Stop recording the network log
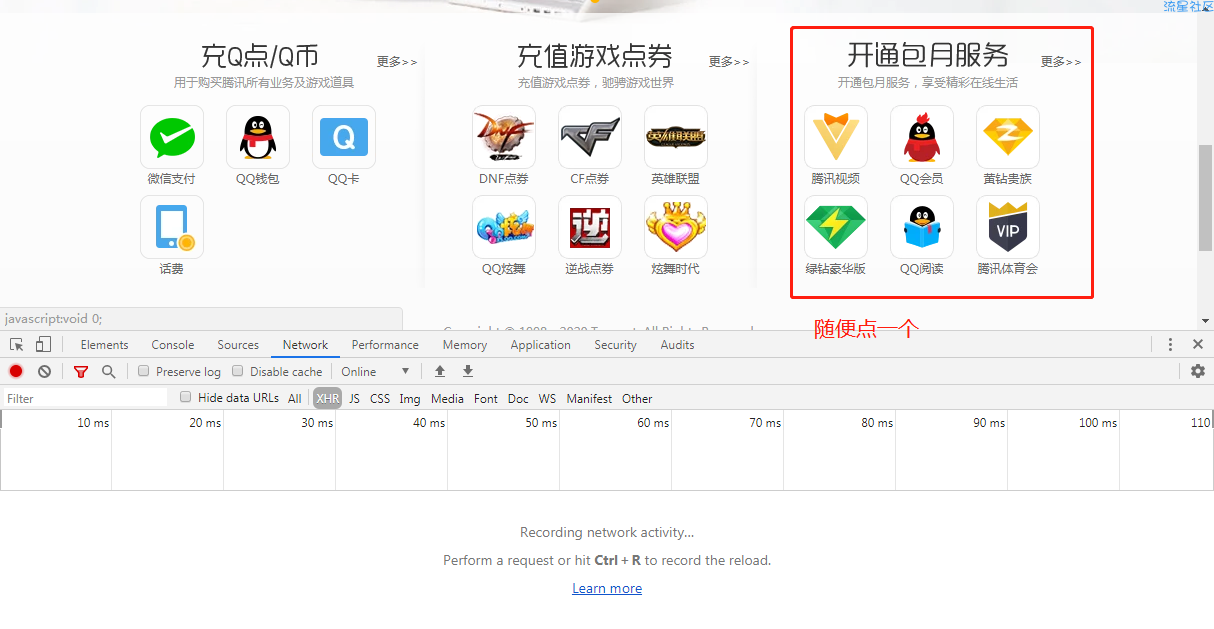This screenshot has height=629, width=1214. click(16, 371)
